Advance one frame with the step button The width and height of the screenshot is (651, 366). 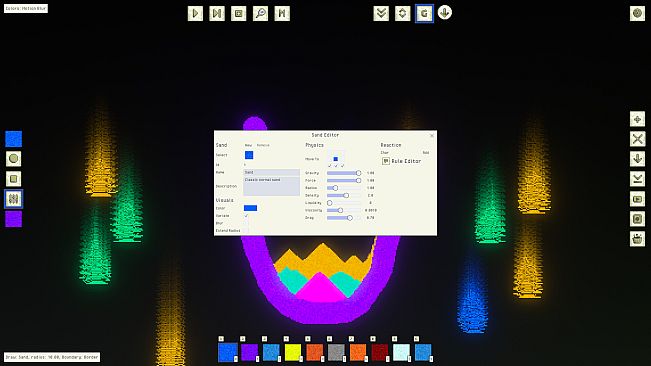pos(217,13)
